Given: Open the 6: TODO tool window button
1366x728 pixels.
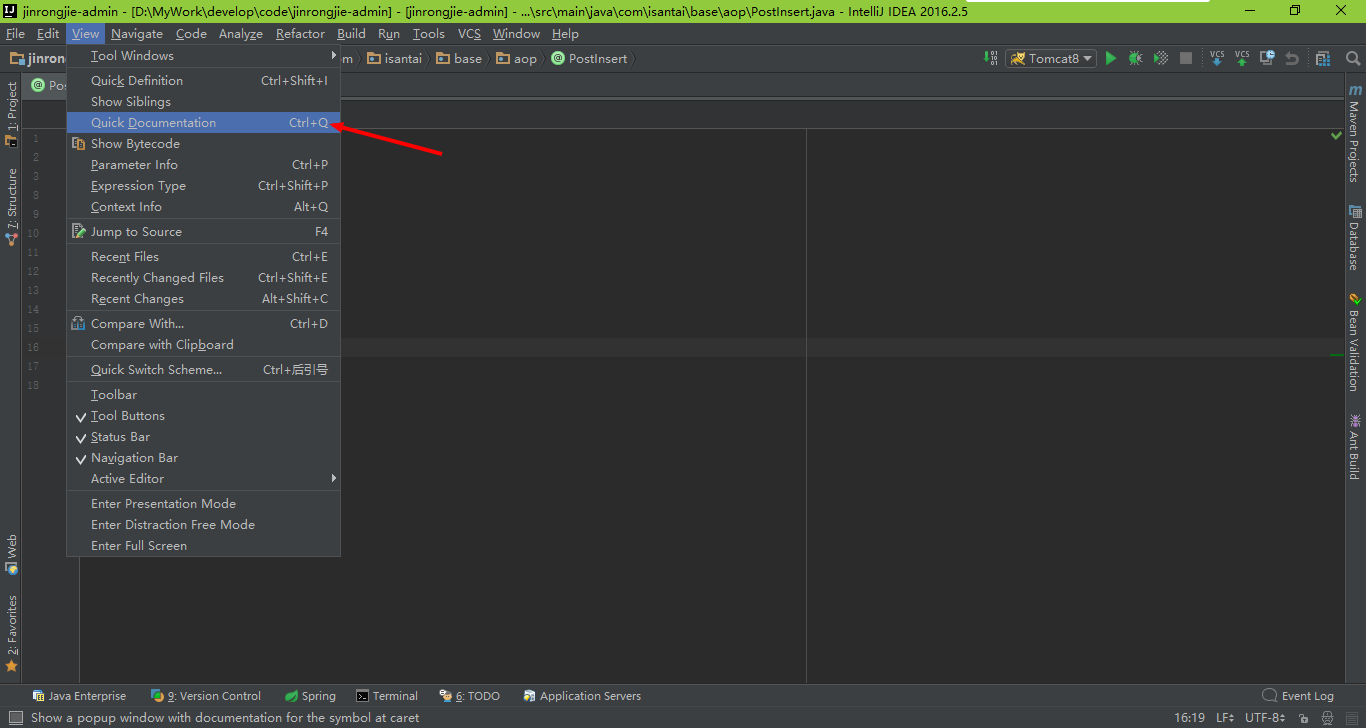Looking at the screenshot, I should click(x=469, y=696).
